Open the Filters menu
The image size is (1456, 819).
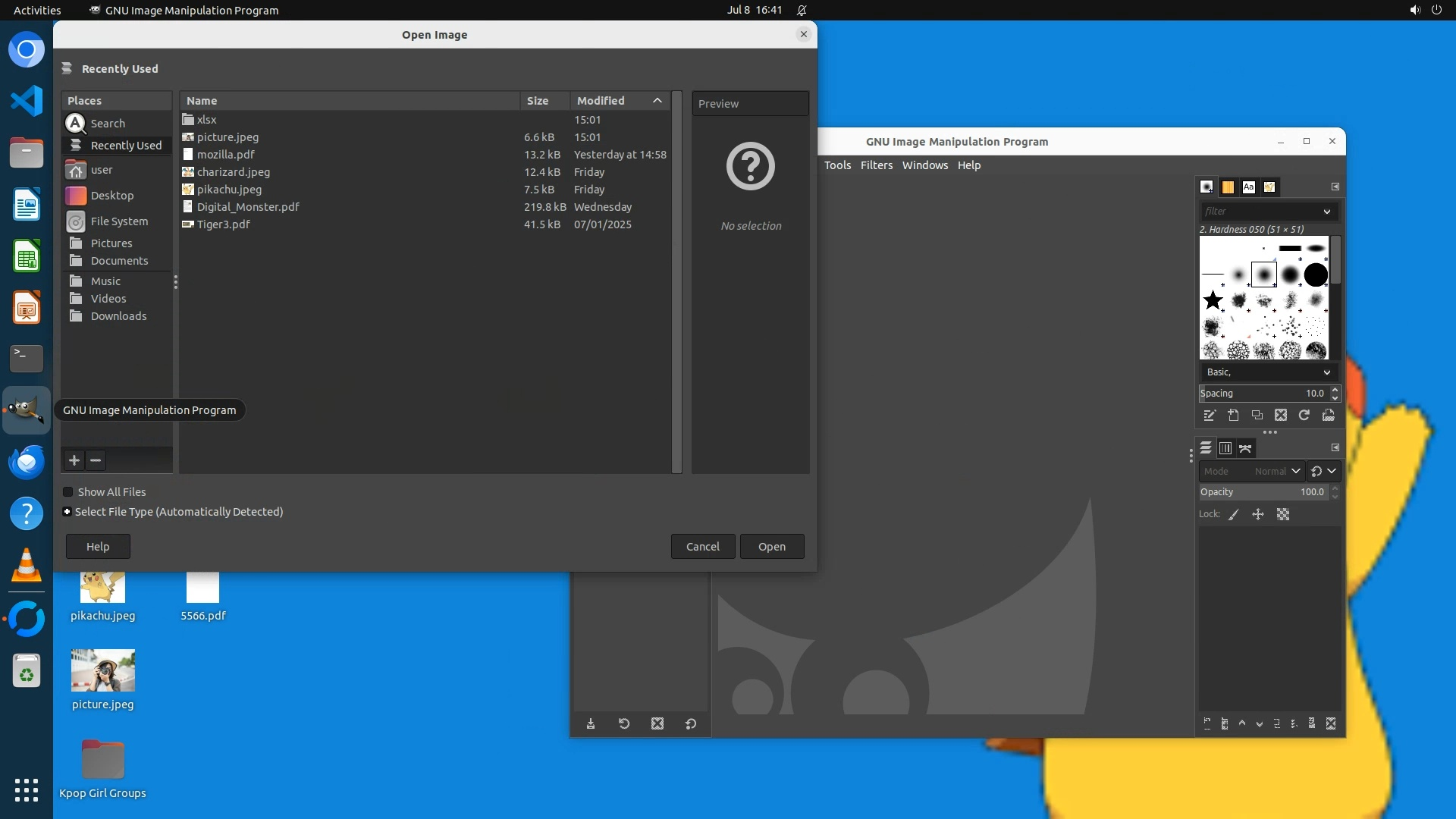pos(876,165)
